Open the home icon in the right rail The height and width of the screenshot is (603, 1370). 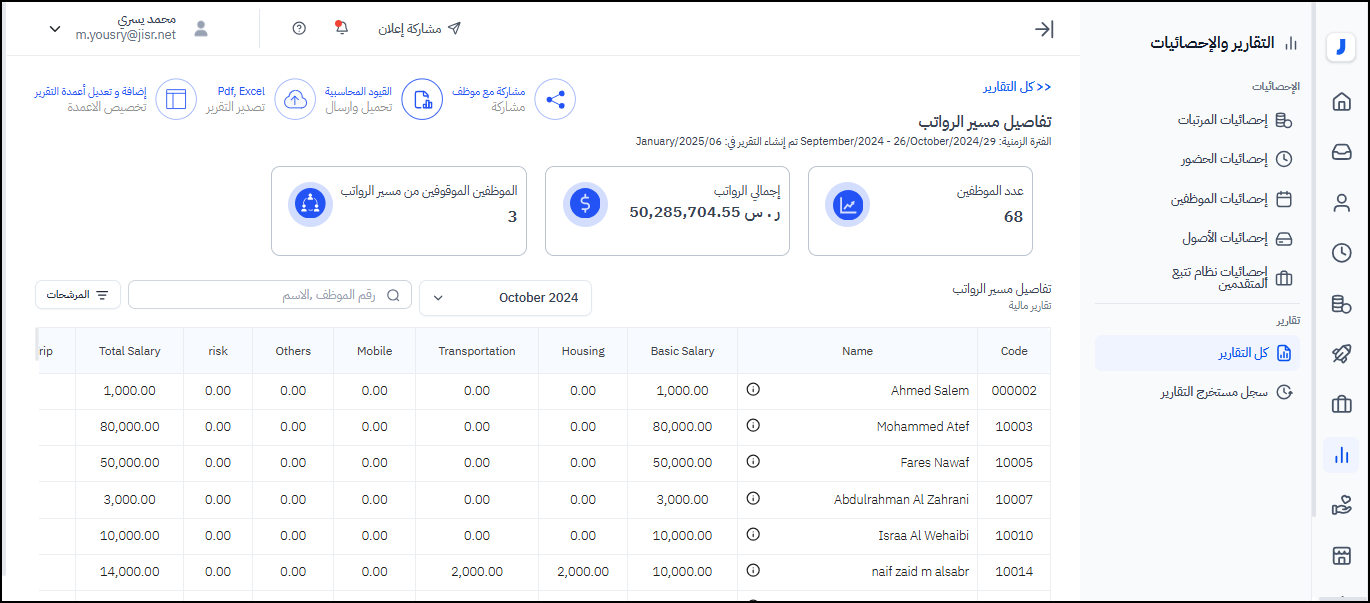pos(1341,102)
